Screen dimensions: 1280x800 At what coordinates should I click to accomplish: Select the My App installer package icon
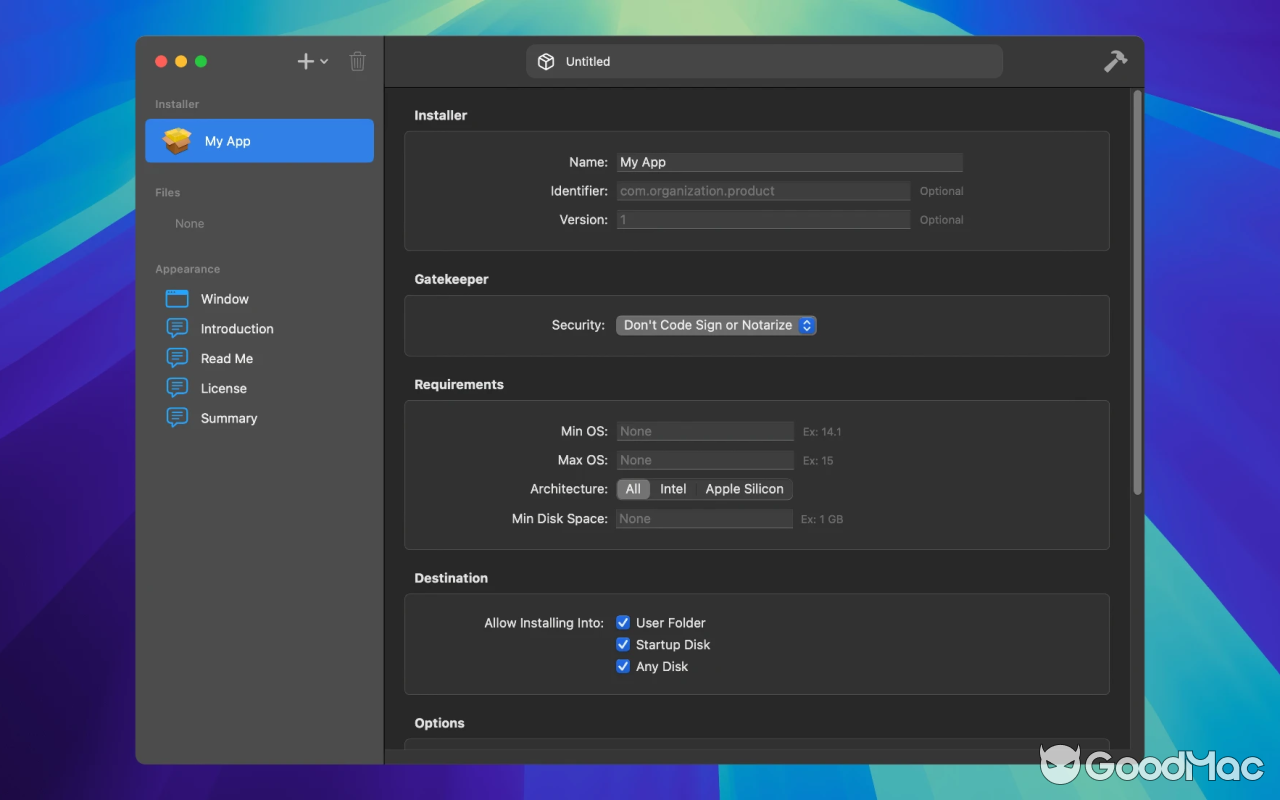point(176,140)
